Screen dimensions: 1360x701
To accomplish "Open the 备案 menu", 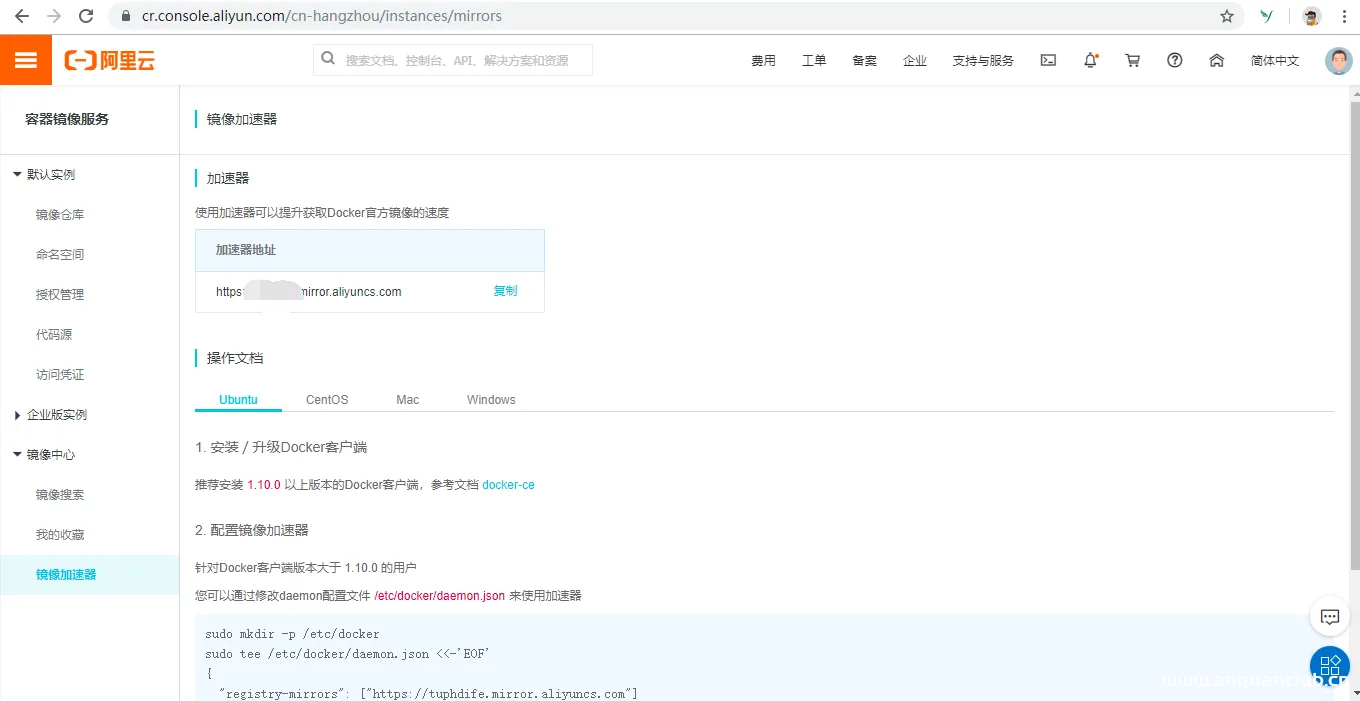I will [864, 61].
